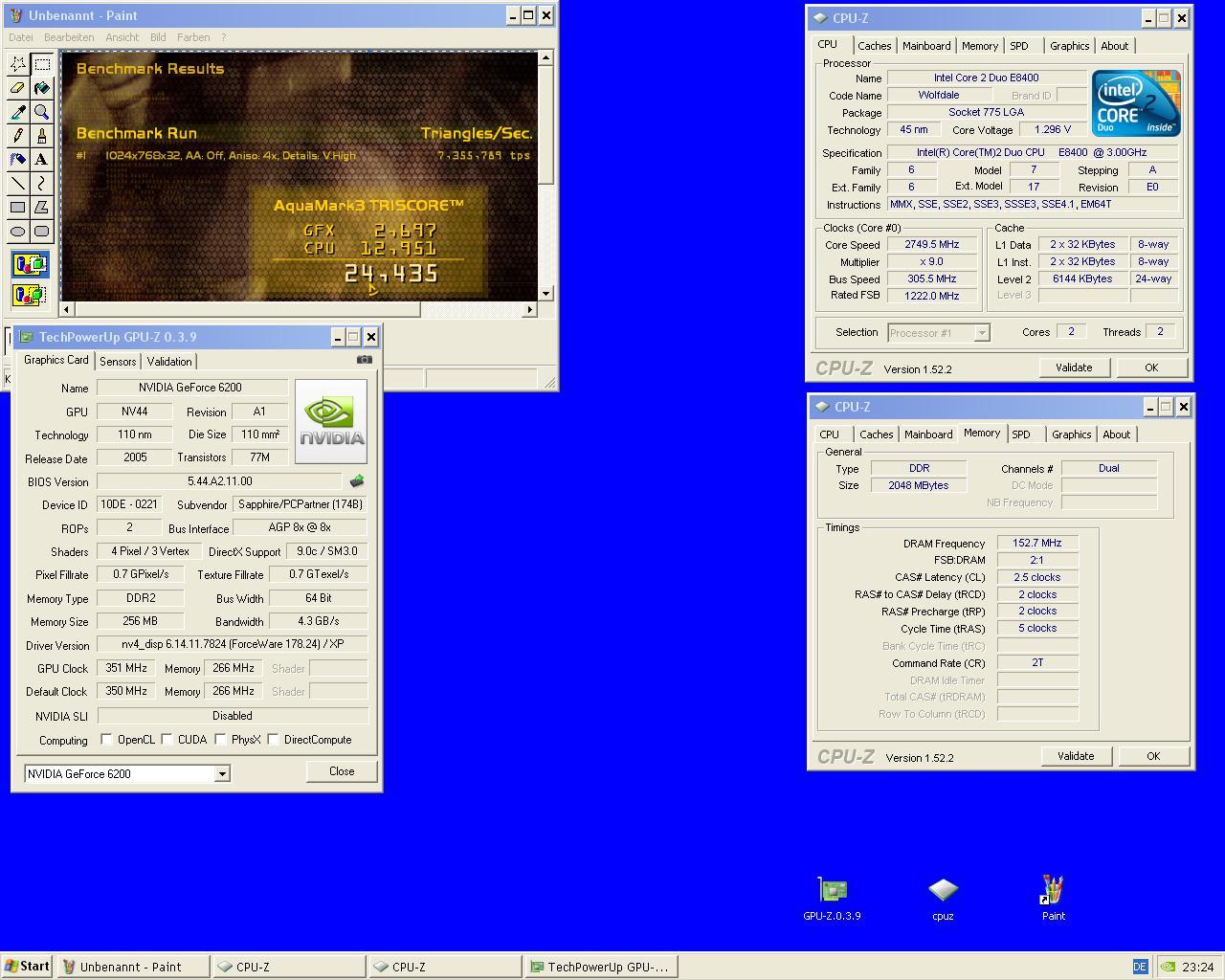The height and width of the screenshot is (980, 1225).
Task: Open the Datei menu in Paint
Action: click(20, 37)
